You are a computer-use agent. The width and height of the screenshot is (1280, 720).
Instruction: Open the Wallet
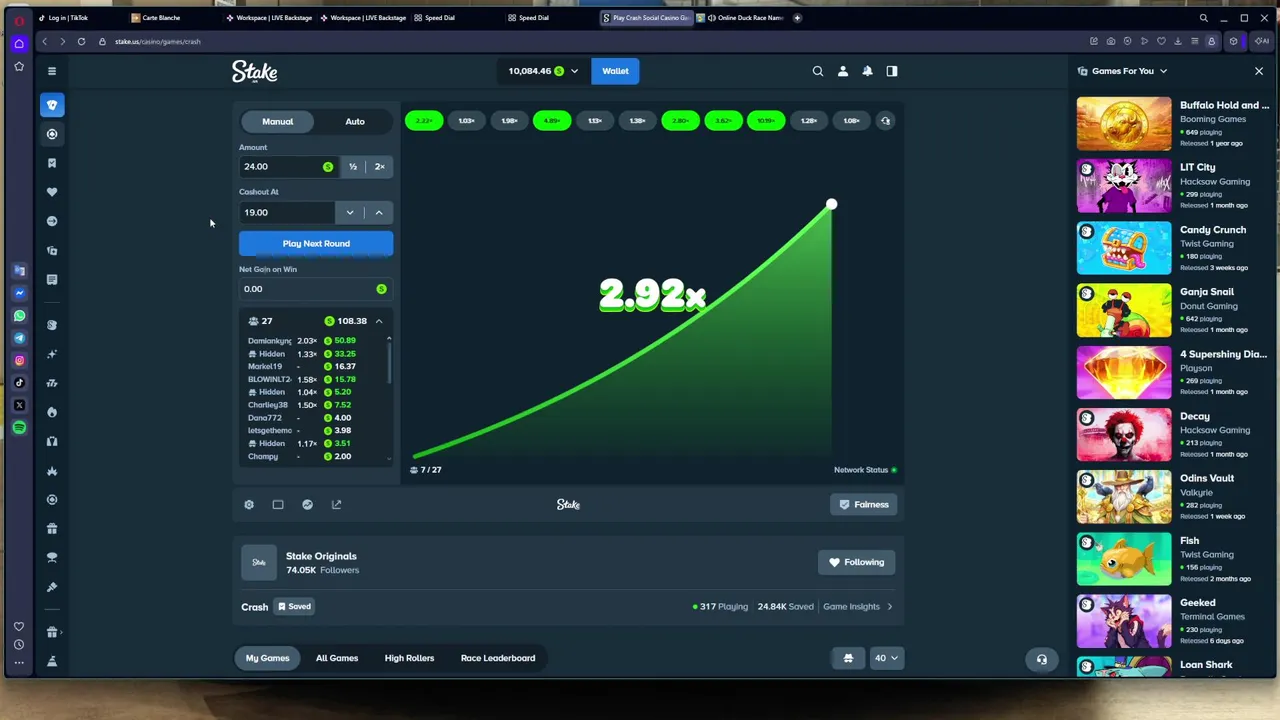[x=615, y=71]
